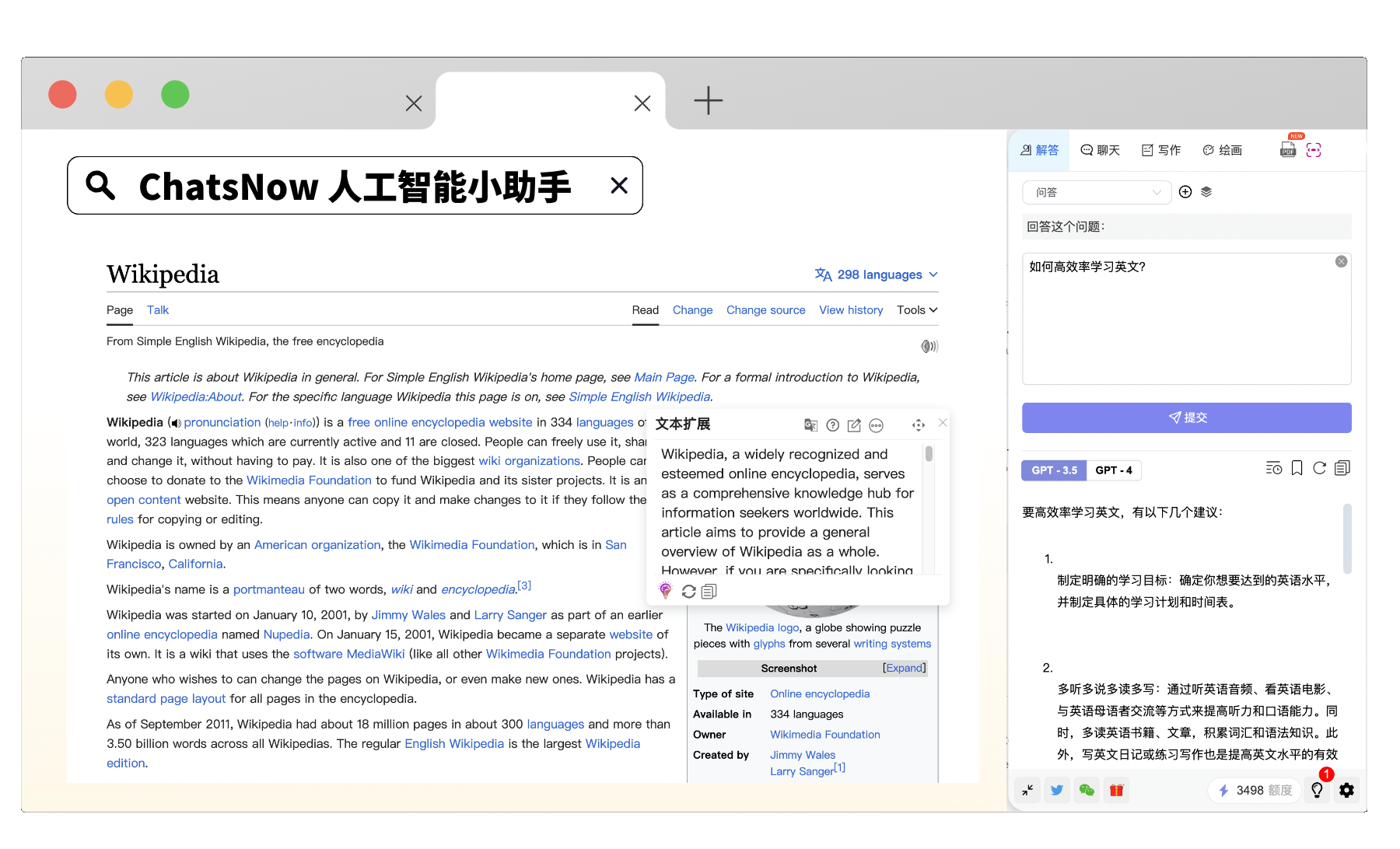Open the red gift box icon
1400x849 pixels.
(x=1116, y=790)
